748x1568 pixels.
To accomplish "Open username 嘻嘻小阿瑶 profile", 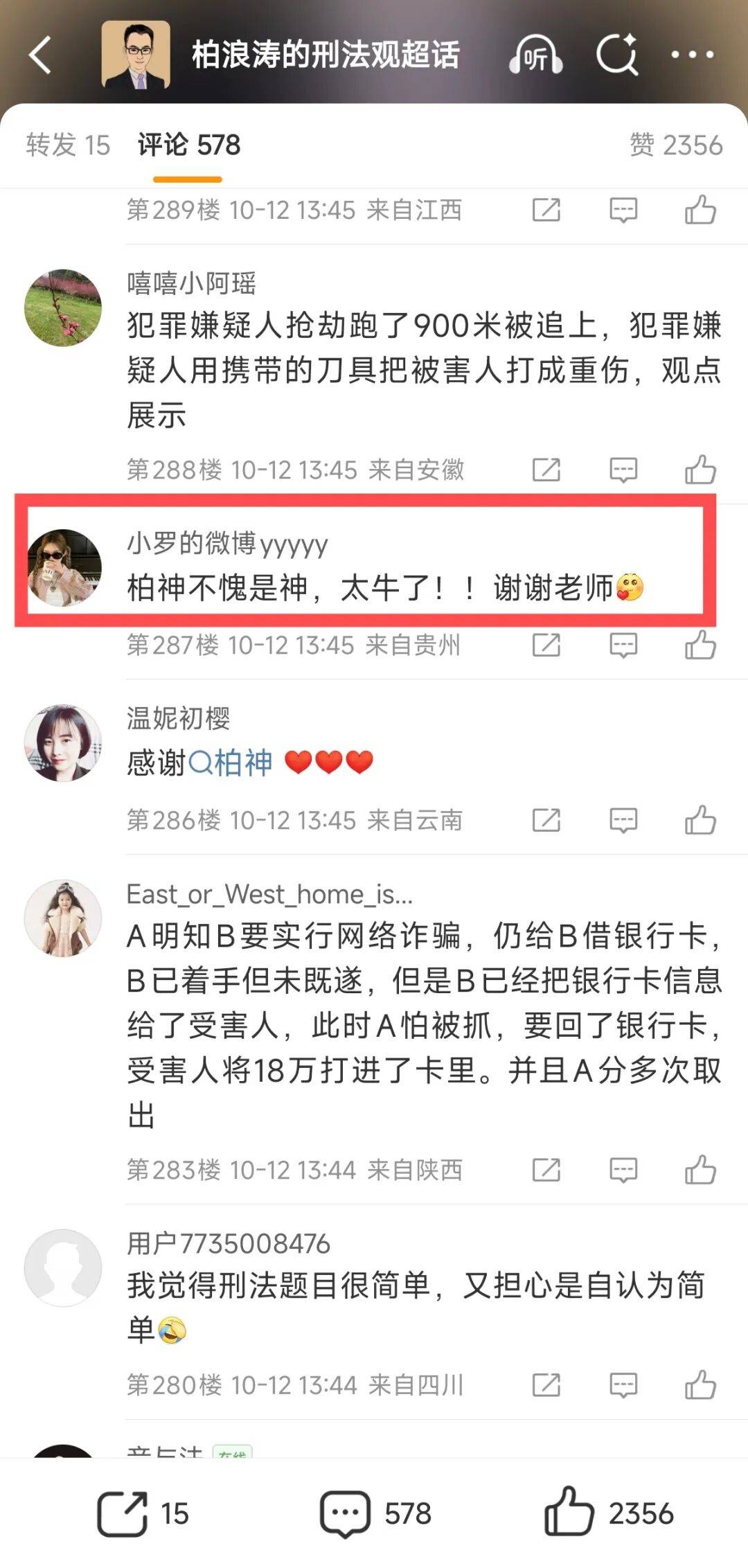I will 191,283.
